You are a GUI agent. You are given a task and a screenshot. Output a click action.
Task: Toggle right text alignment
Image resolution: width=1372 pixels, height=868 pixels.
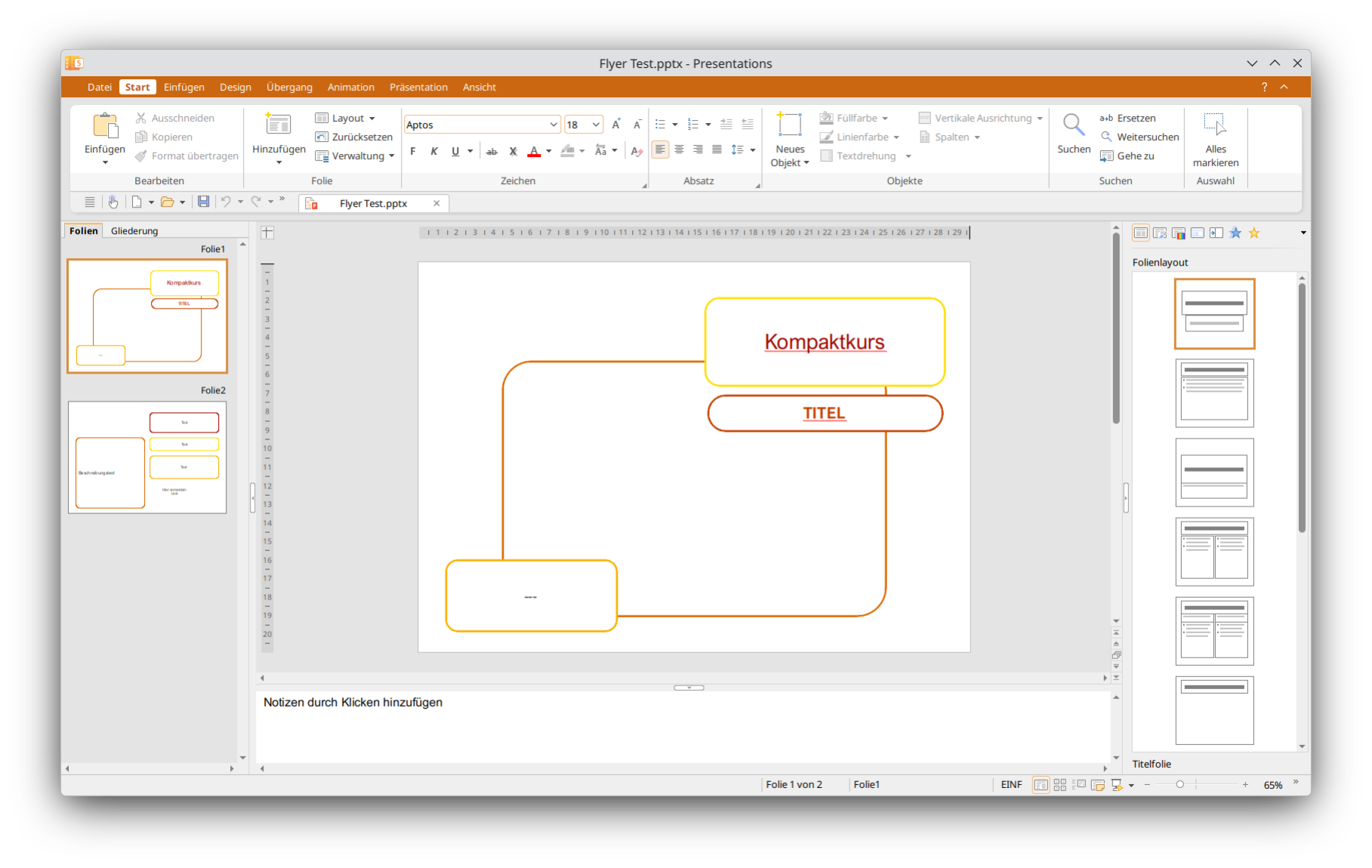click(x=698, y=149)
